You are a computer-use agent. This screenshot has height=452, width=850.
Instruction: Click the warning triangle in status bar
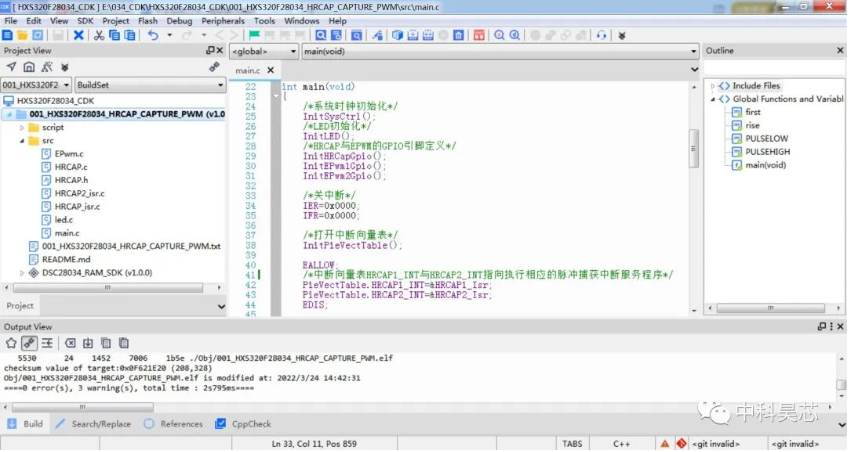(x=665, y=444)
